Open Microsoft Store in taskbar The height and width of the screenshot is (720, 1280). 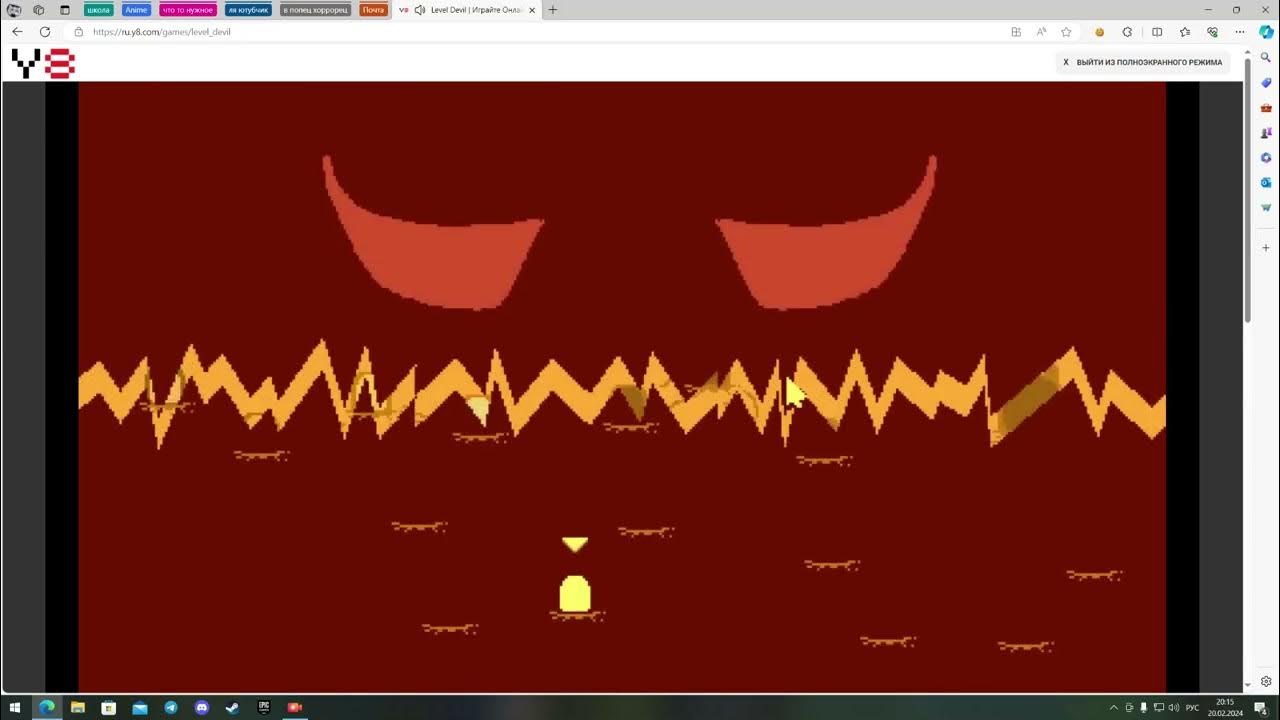pos(109,708)
